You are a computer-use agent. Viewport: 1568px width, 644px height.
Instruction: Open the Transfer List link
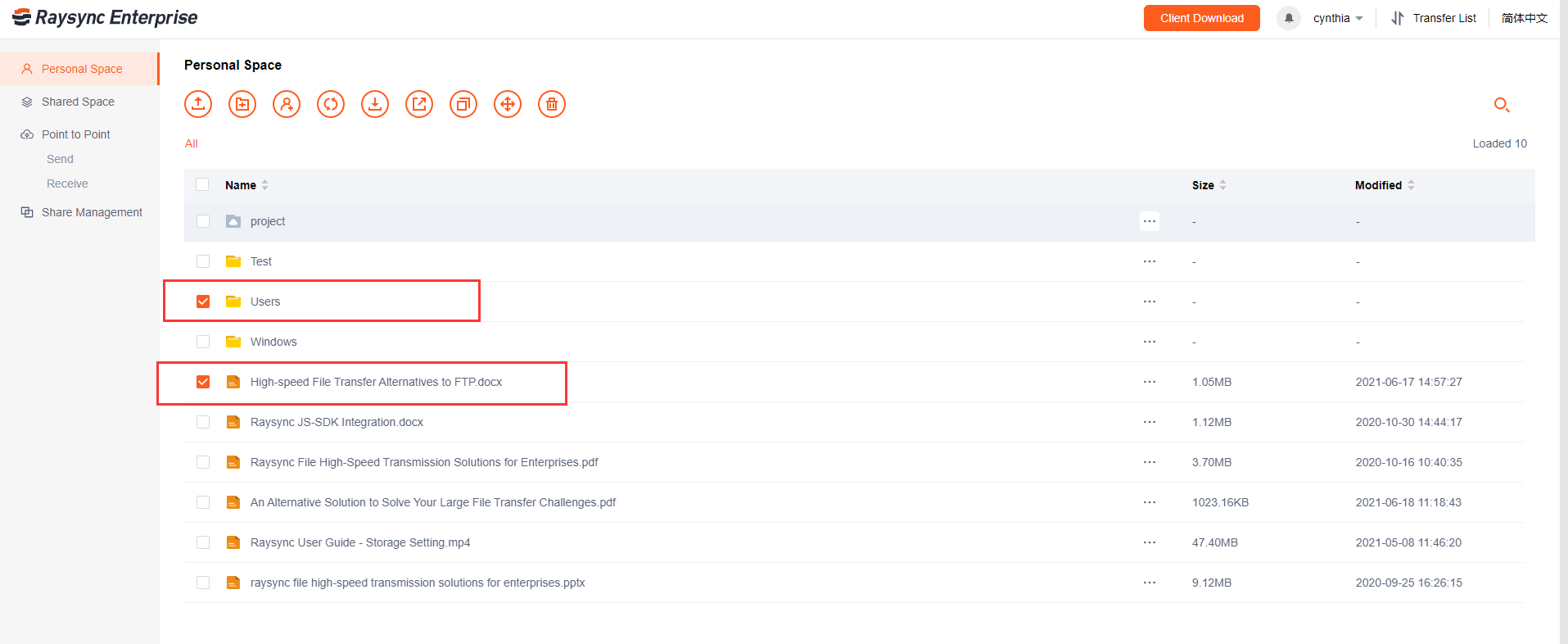click(x=1444, y=18)
